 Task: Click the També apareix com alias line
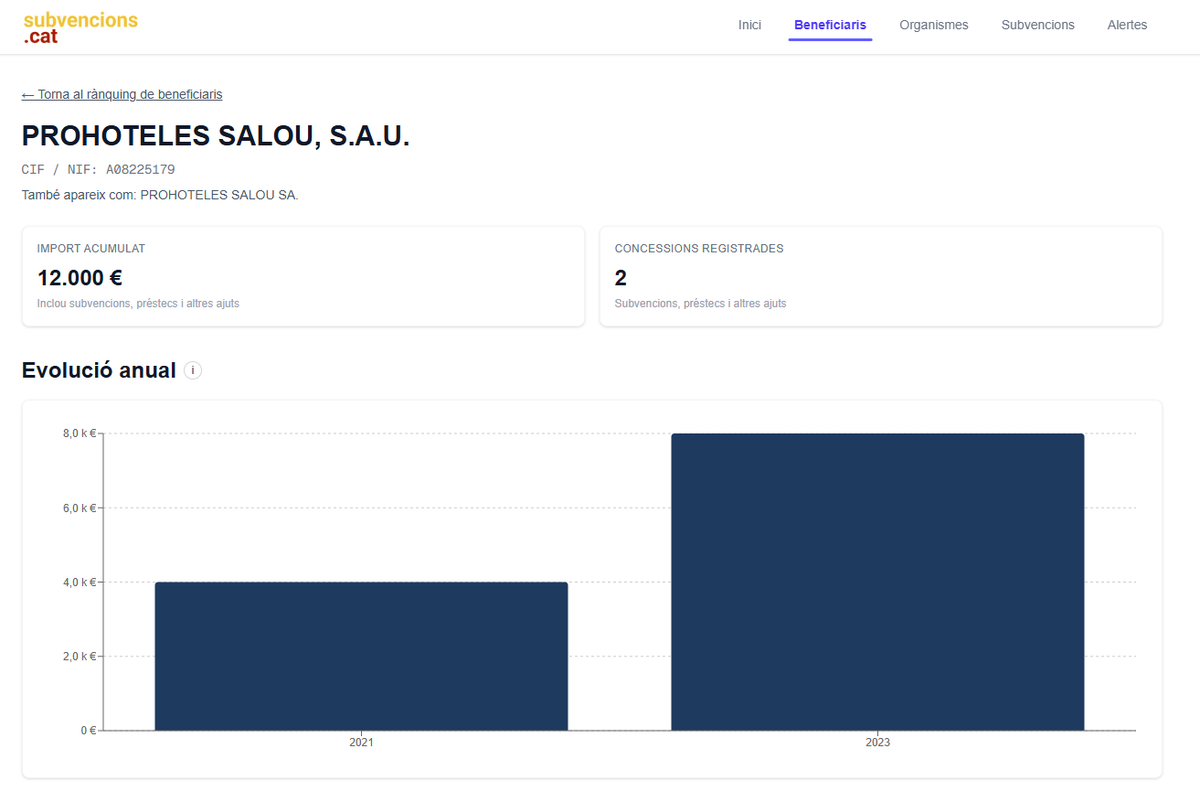pos(160,195)
